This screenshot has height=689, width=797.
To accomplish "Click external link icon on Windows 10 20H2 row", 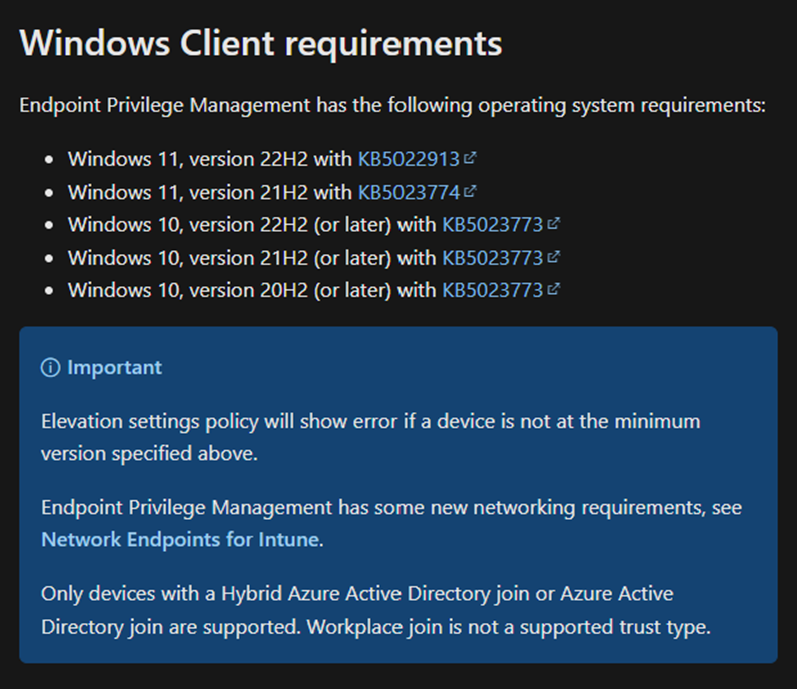I will click(x=554, y=290).
